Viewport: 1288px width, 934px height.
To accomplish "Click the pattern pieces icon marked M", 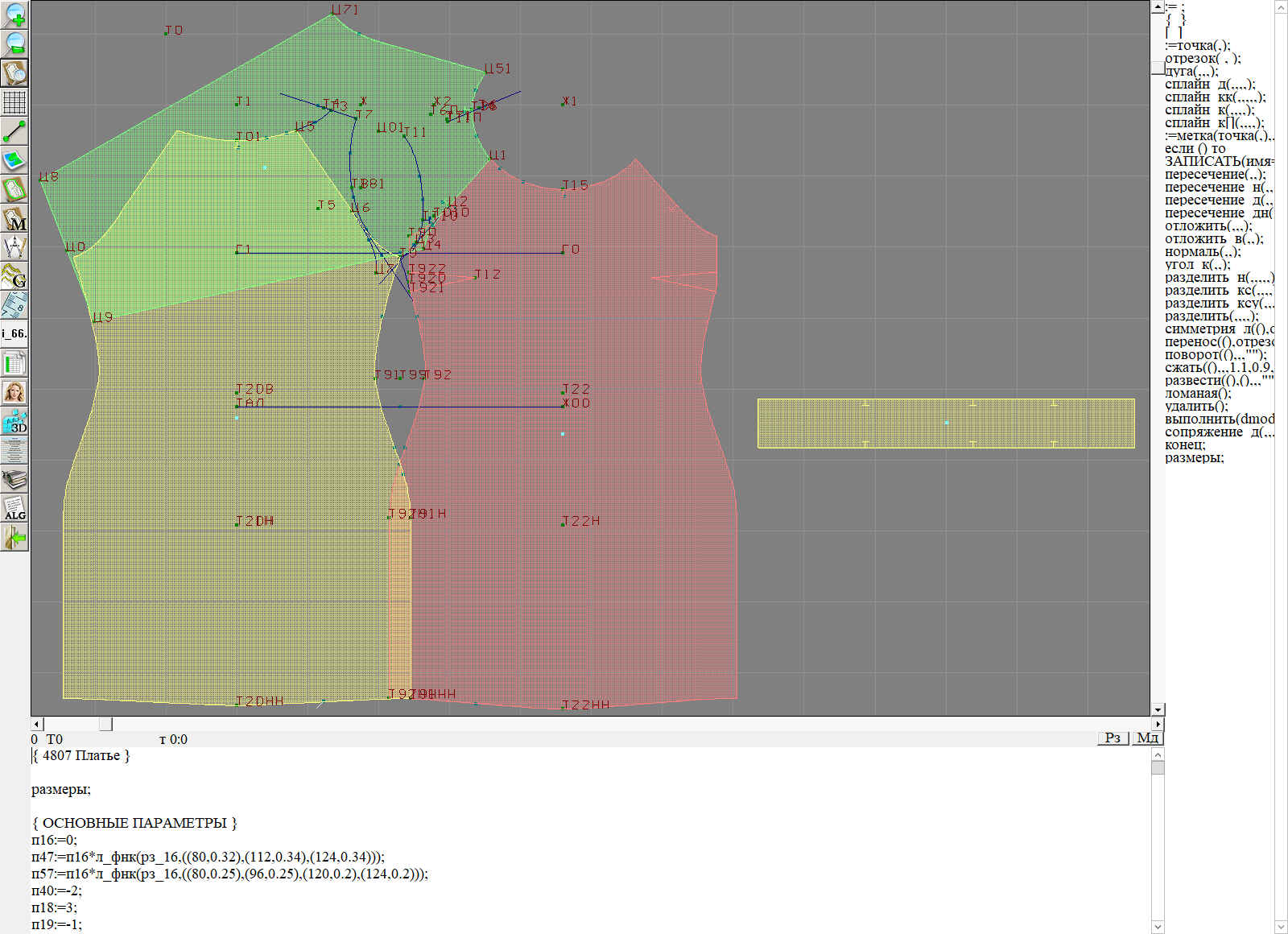I will pyautogui.click(x=14, y=219).
